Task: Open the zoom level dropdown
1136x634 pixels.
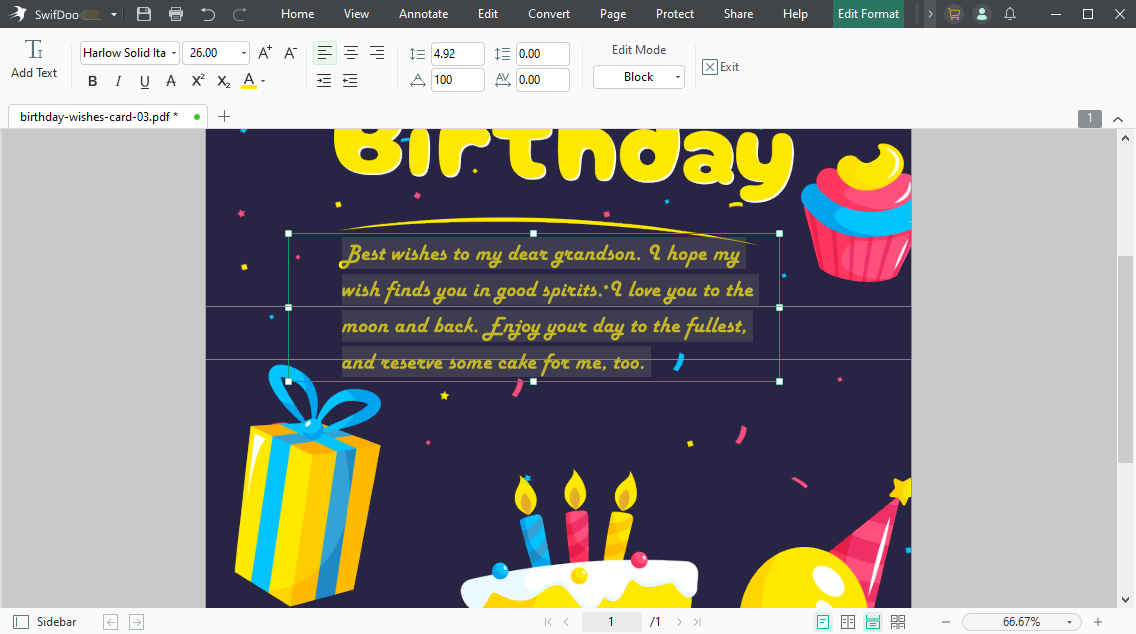Action: [1069, 622]
